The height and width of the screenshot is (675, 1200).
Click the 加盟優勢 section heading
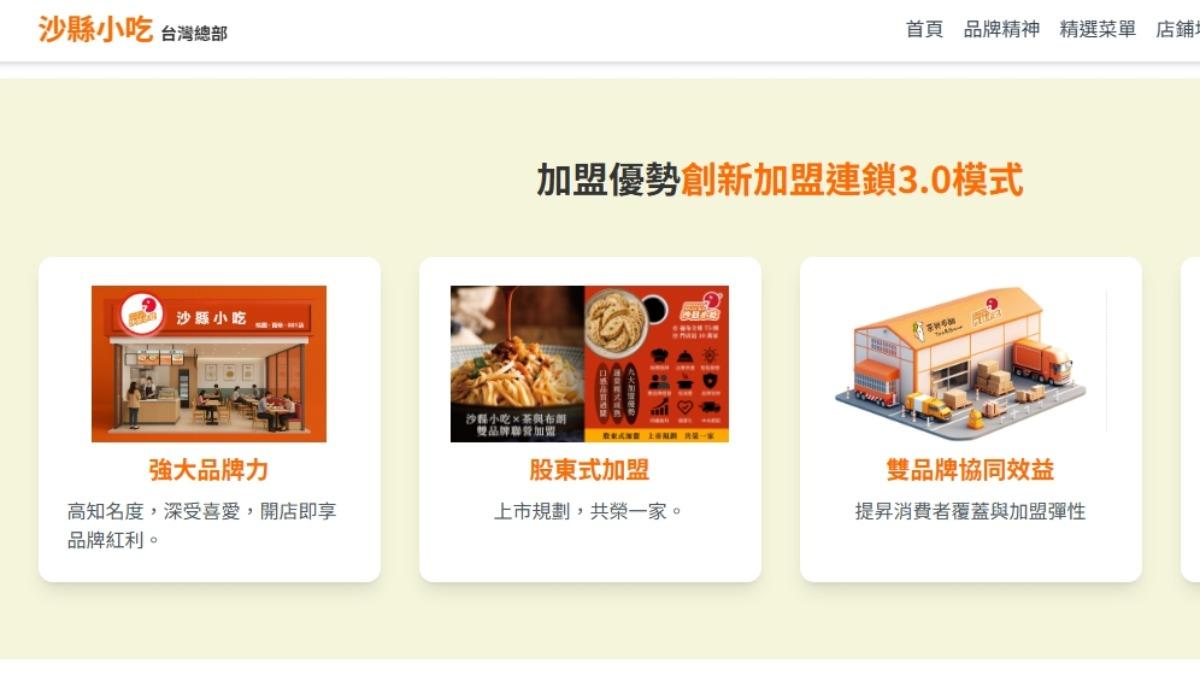click(608, 181)
